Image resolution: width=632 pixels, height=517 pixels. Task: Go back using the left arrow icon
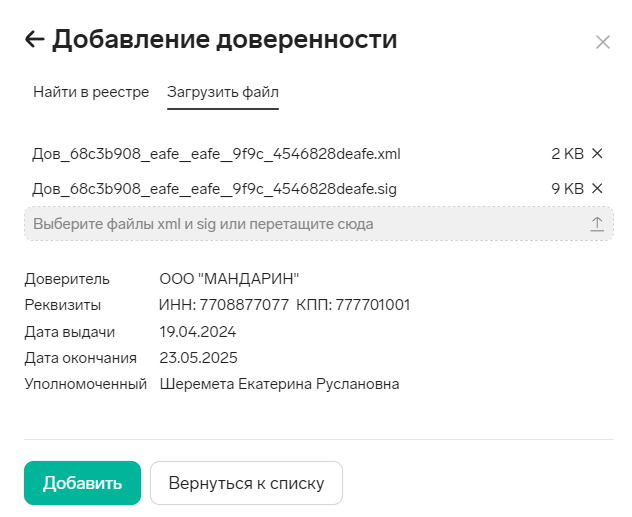[35, 39]
